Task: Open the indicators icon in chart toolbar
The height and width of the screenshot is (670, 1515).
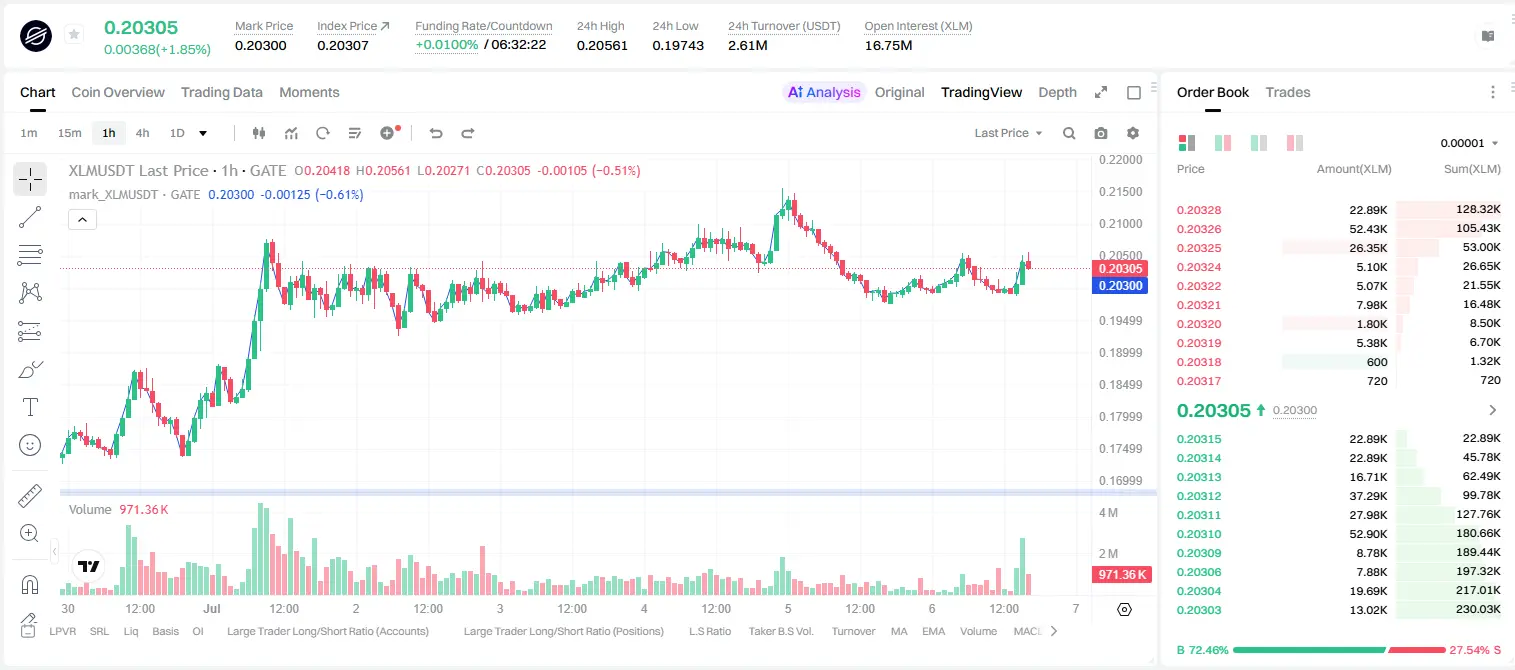Action: (x=291, y=133)
